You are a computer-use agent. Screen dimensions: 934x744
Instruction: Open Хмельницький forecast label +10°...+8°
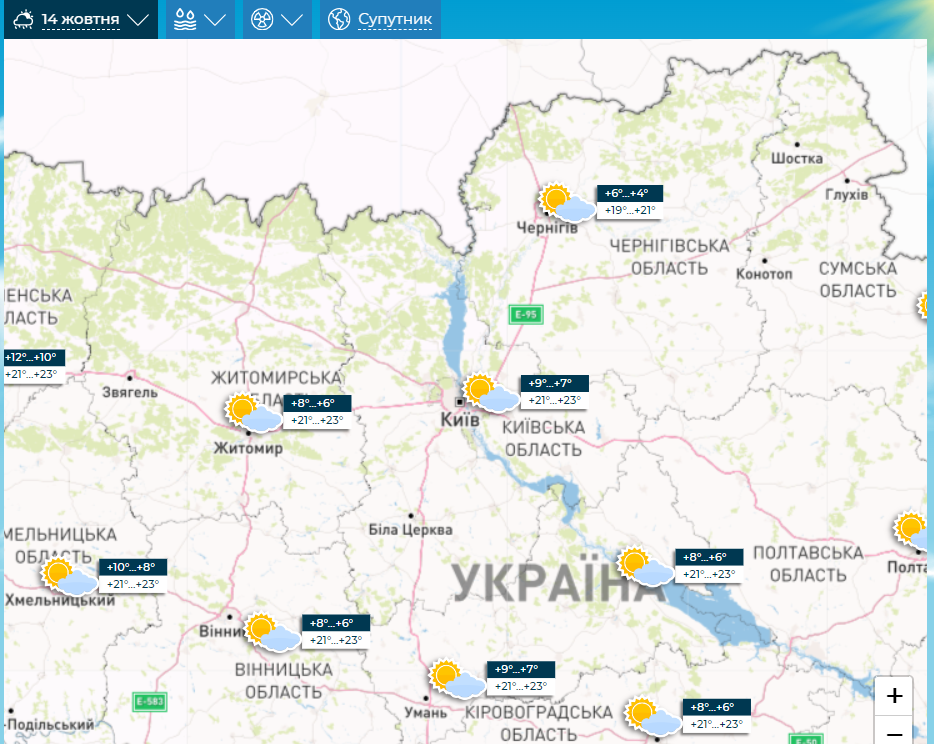click(132, 567)
